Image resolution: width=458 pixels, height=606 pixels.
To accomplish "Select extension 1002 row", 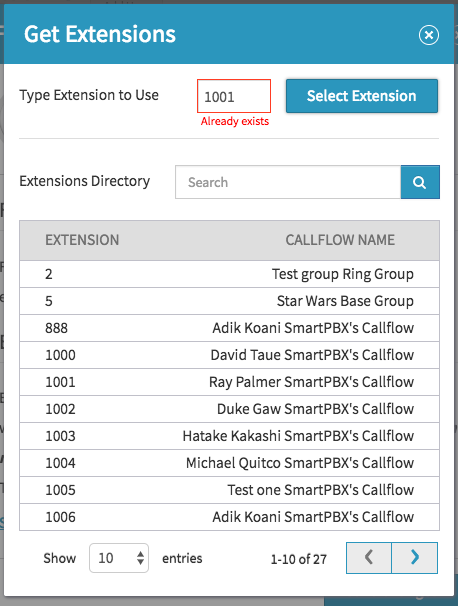I will coord(230,409).
